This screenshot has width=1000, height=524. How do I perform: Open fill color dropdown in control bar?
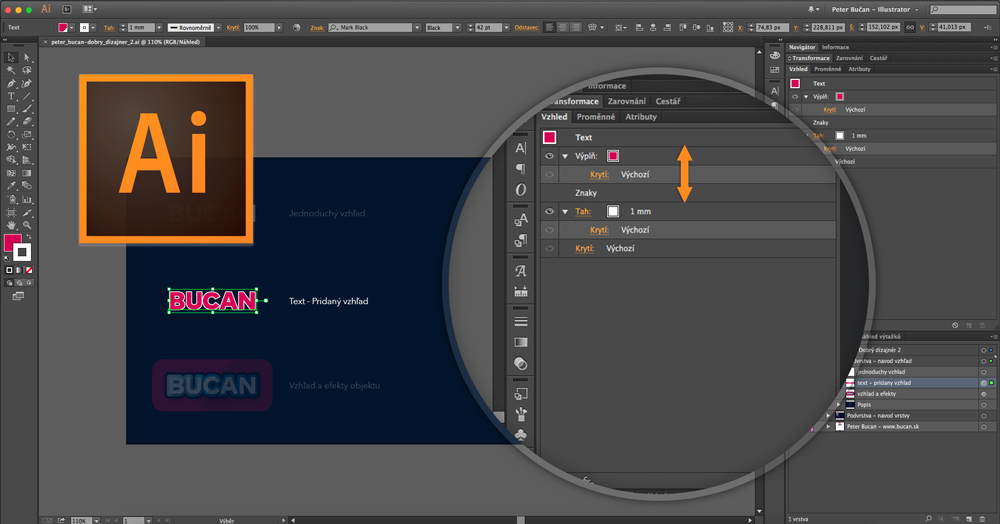(71, 27)
